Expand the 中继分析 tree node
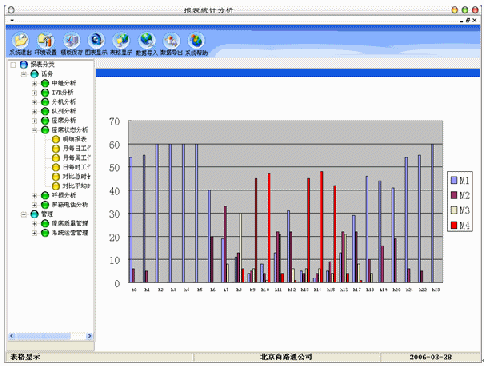 [34, 83]
